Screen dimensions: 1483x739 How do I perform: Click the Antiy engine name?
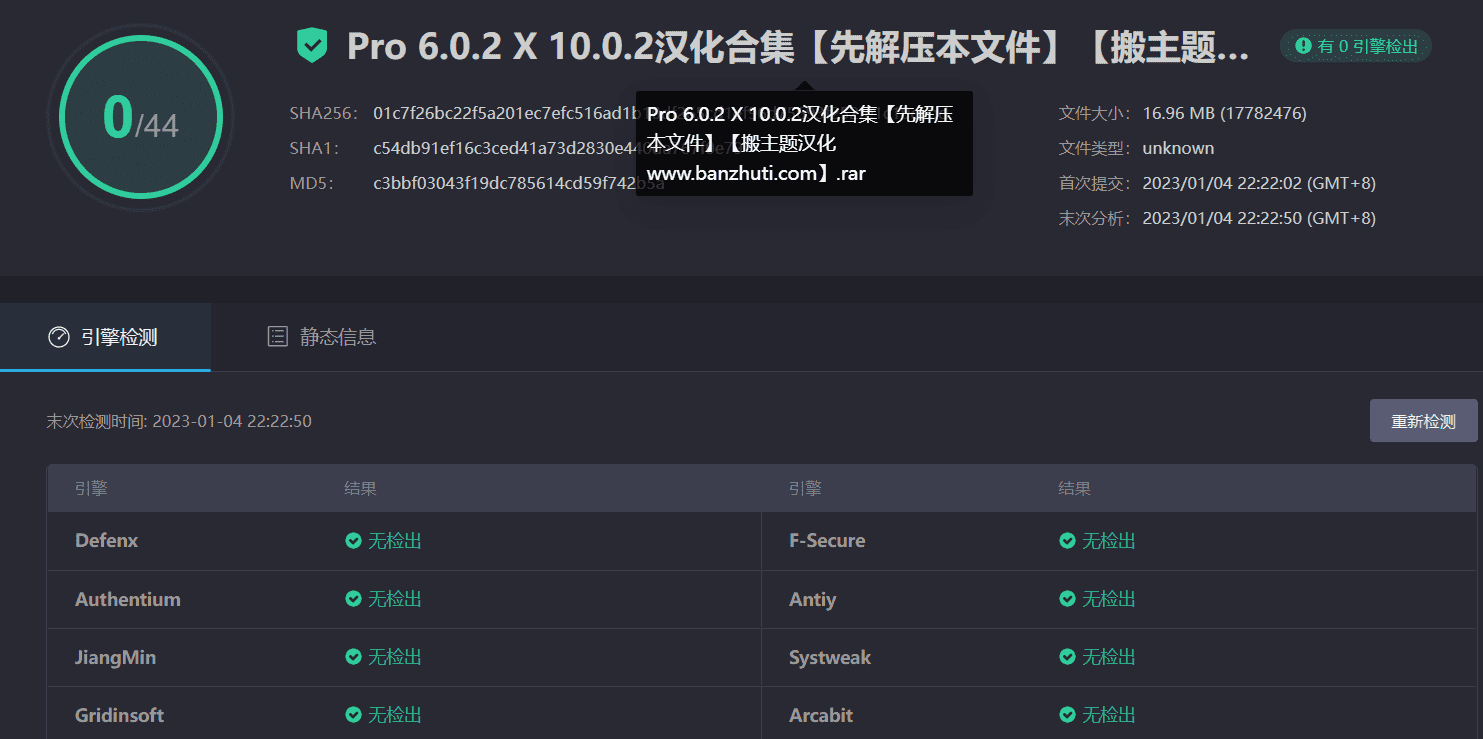(x=812, y=599)
